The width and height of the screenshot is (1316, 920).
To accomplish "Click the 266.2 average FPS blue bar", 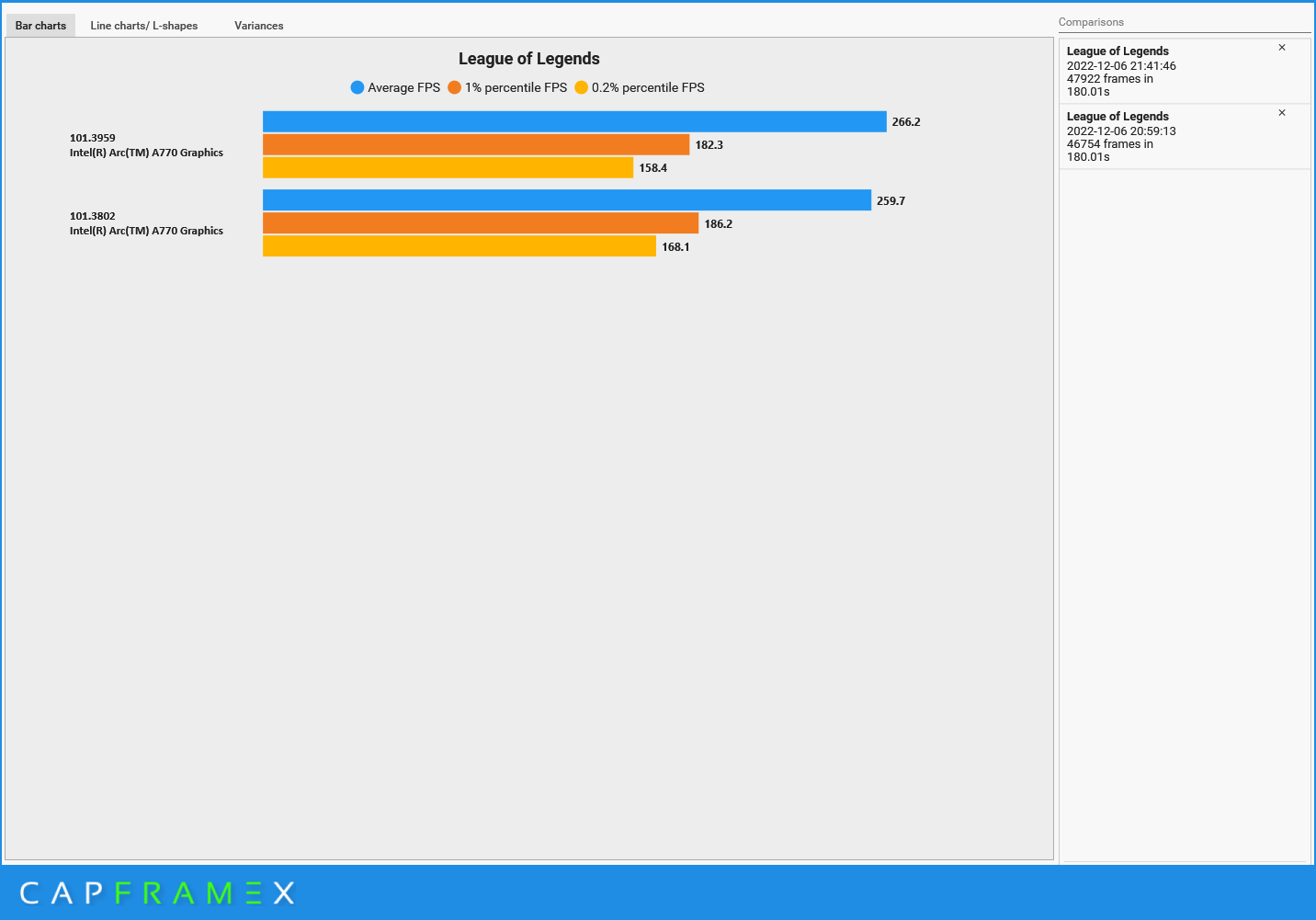I will pos(574,121).
